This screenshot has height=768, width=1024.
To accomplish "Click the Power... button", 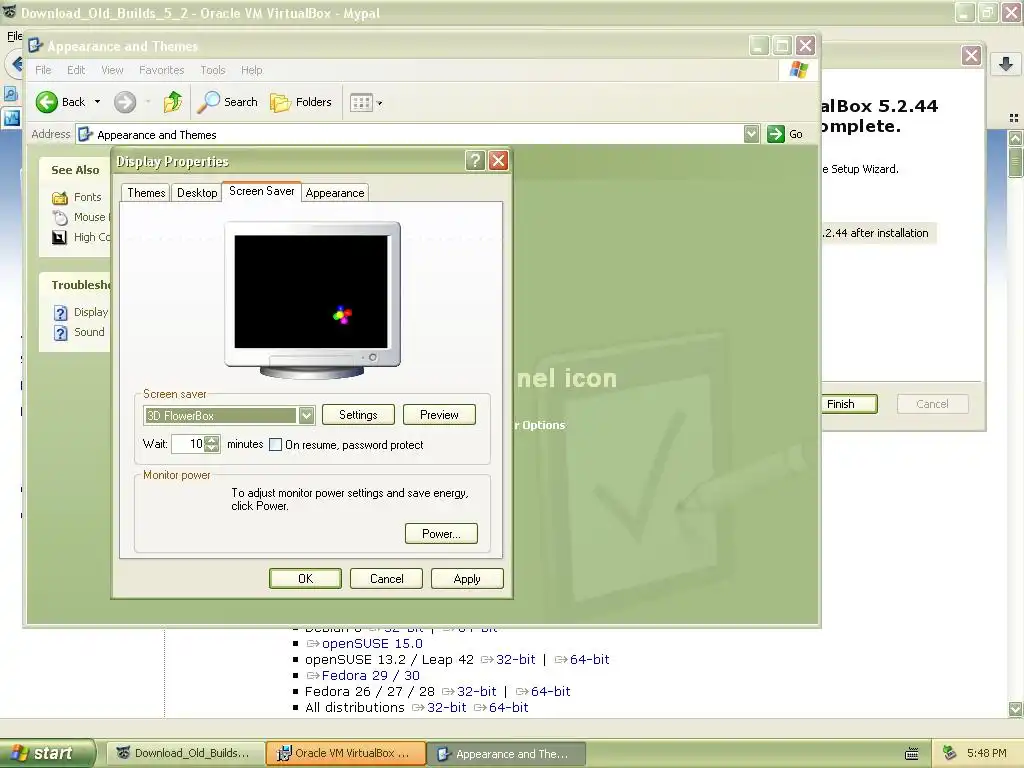I will [x=441, y=534].
